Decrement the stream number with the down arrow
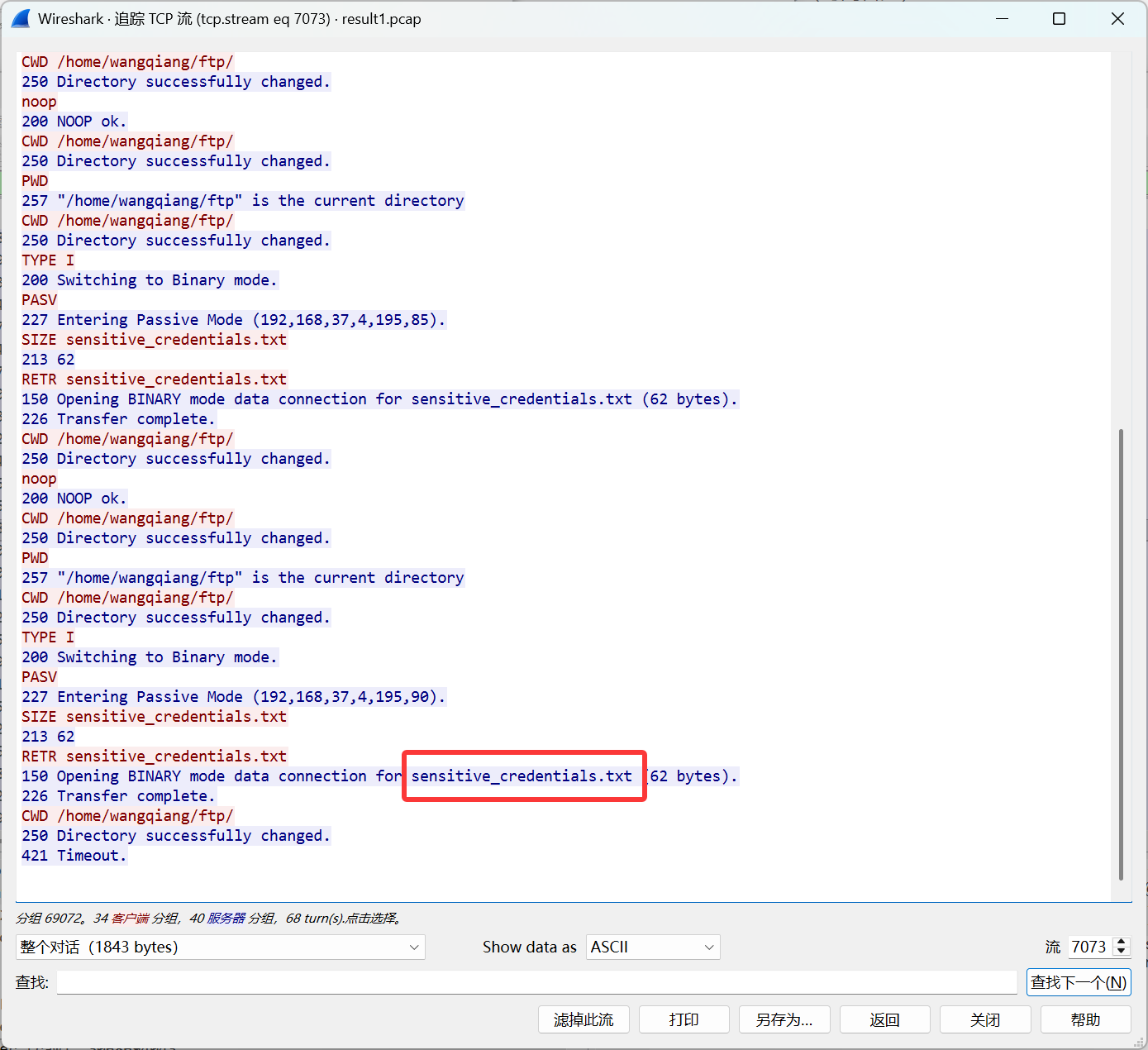This screenshot has height=1050, width=1148. (1122, 952)
